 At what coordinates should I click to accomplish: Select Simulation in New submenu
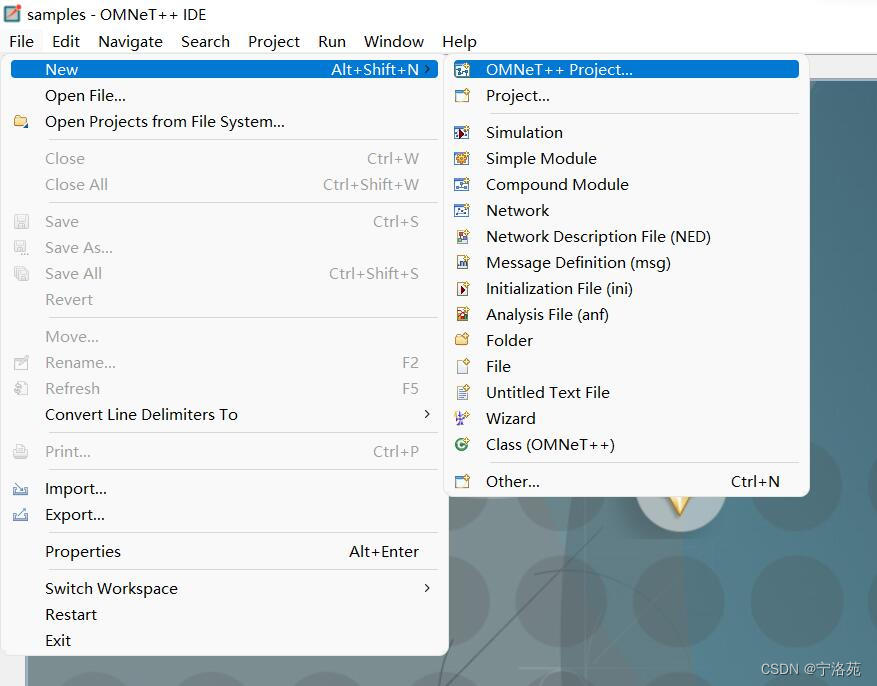pos(626,133)
